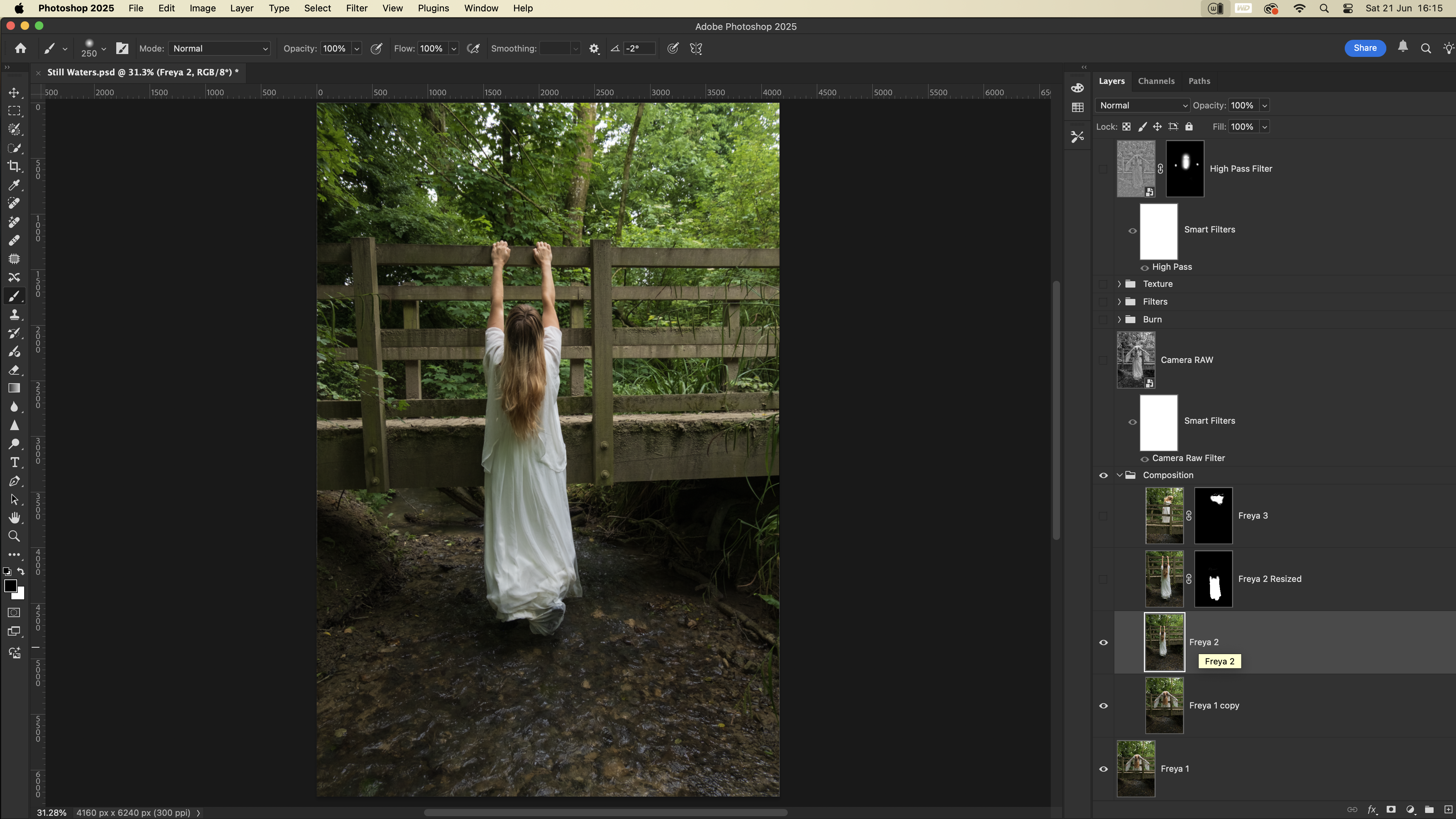The height and width of the screenshot is (819, 1456).
Task: Click the brush angle input field
Action: point(639,49)
